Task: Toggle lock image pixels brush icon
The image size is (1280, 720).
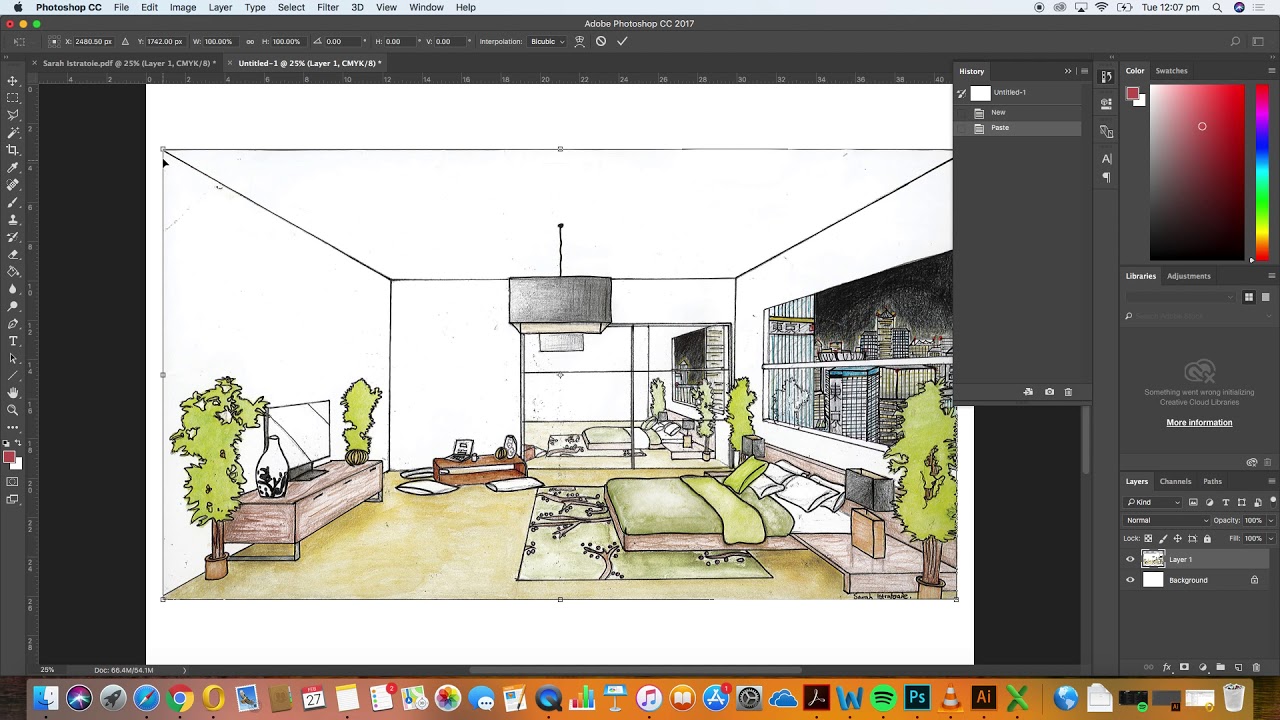Action: (1163, 539)
